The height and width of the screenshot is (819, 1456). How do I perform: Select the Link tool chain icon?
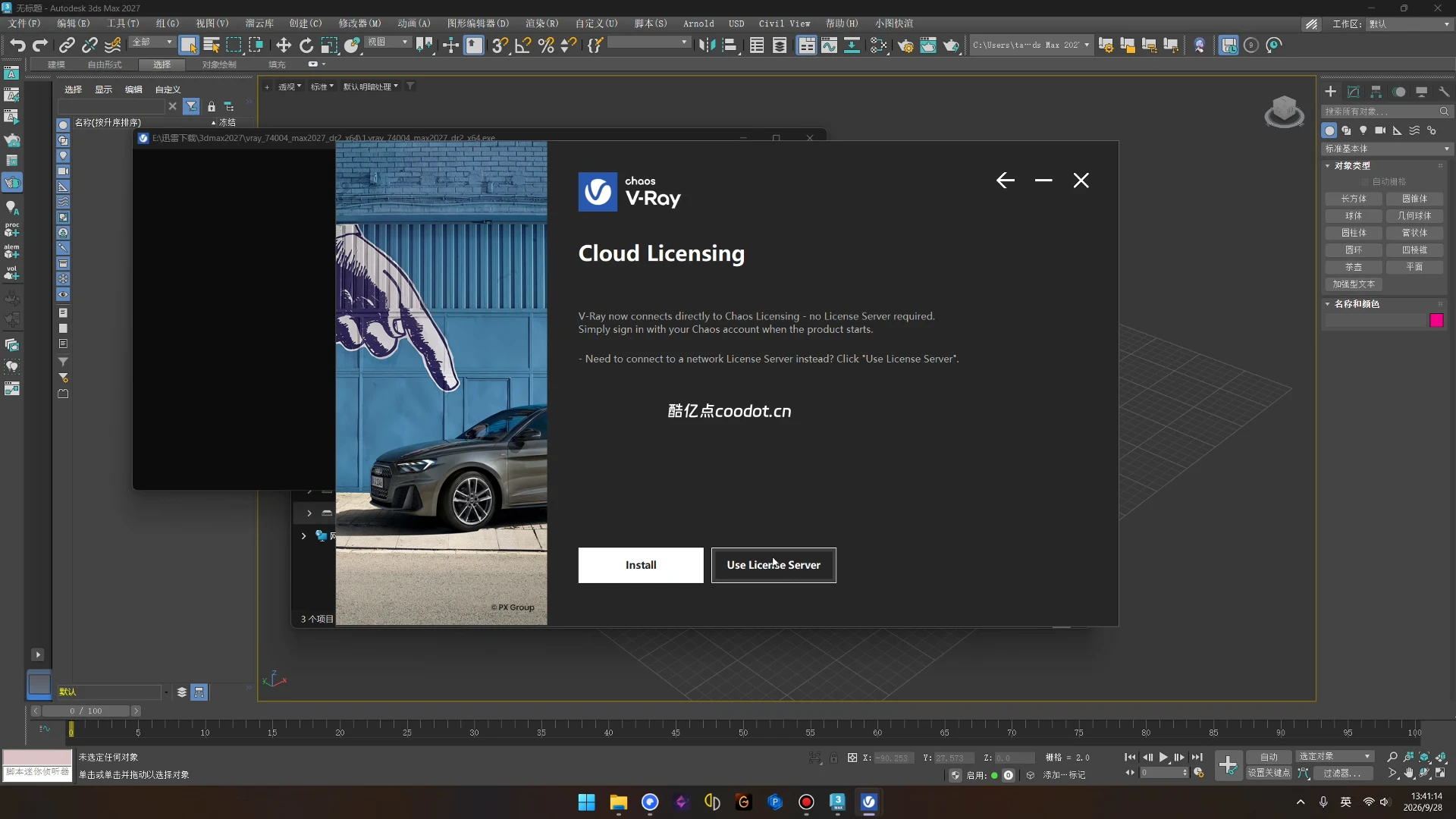click(67, 45)
